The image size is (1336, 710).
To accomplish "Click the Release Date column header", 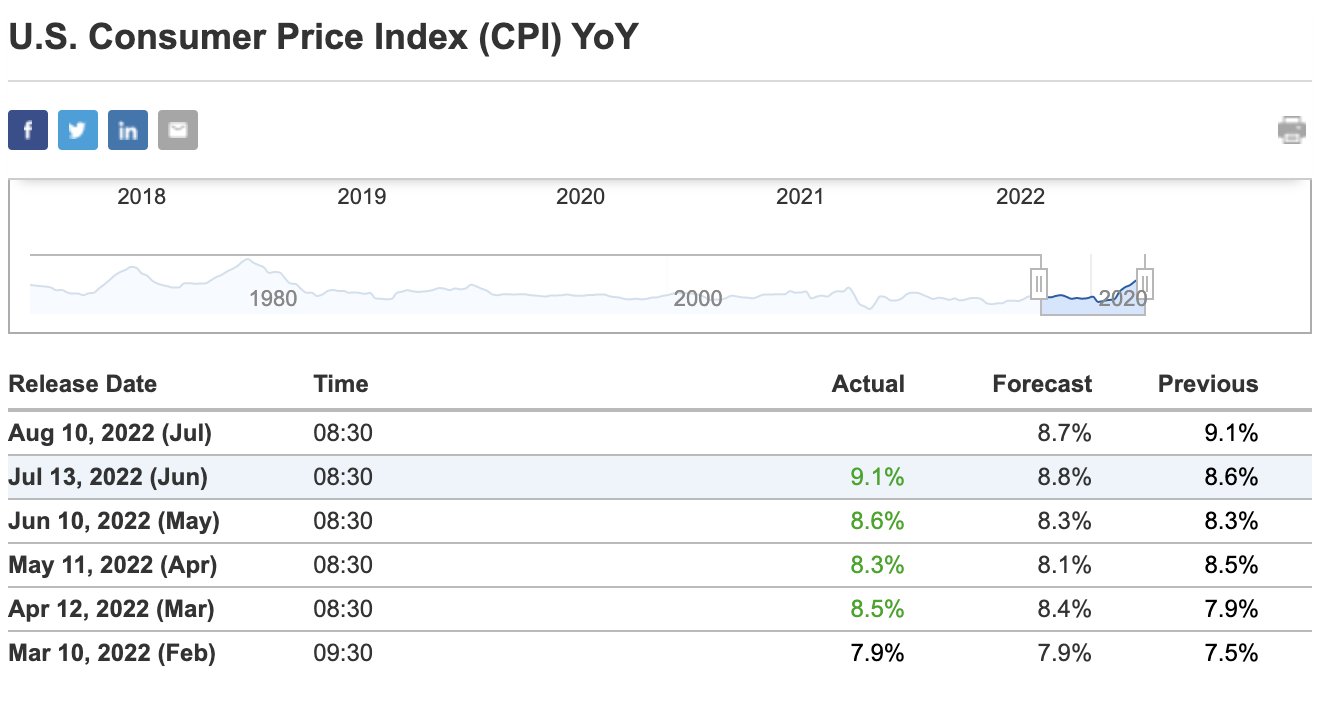I will pyautogui.click(x=83, y=384).
